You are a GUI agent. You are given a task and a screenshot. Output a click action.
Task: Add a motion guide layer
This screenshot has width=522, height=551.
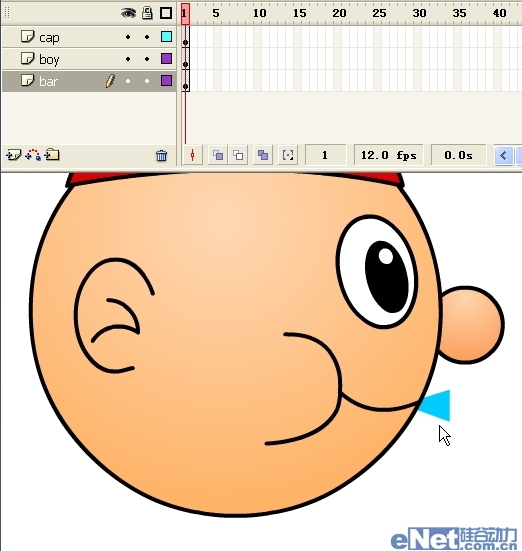coord(33,155)
